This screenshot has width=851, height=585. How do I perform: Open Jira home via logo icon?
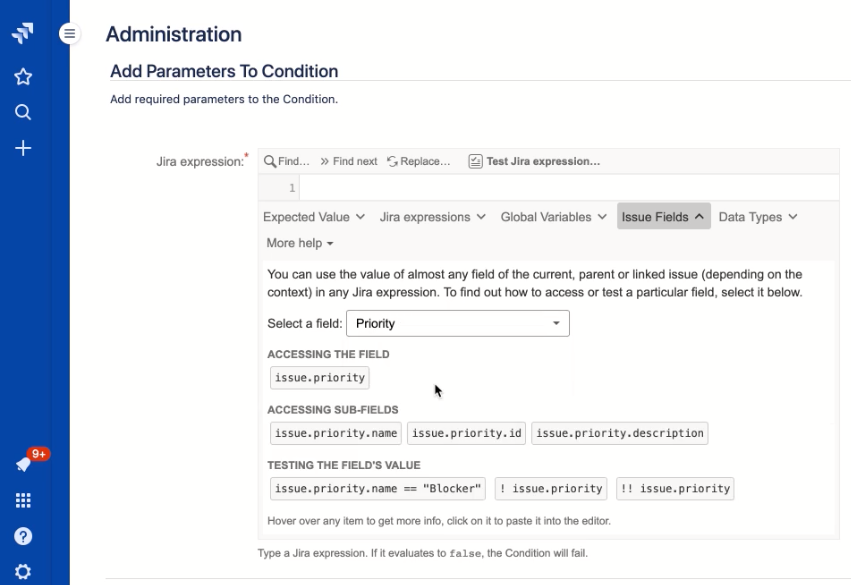pos(22,33)
